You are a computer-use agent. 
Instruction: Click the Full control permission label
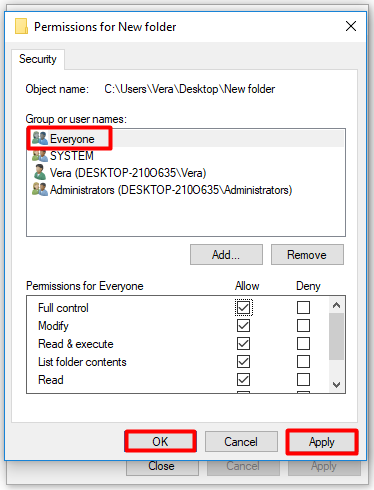63,308
